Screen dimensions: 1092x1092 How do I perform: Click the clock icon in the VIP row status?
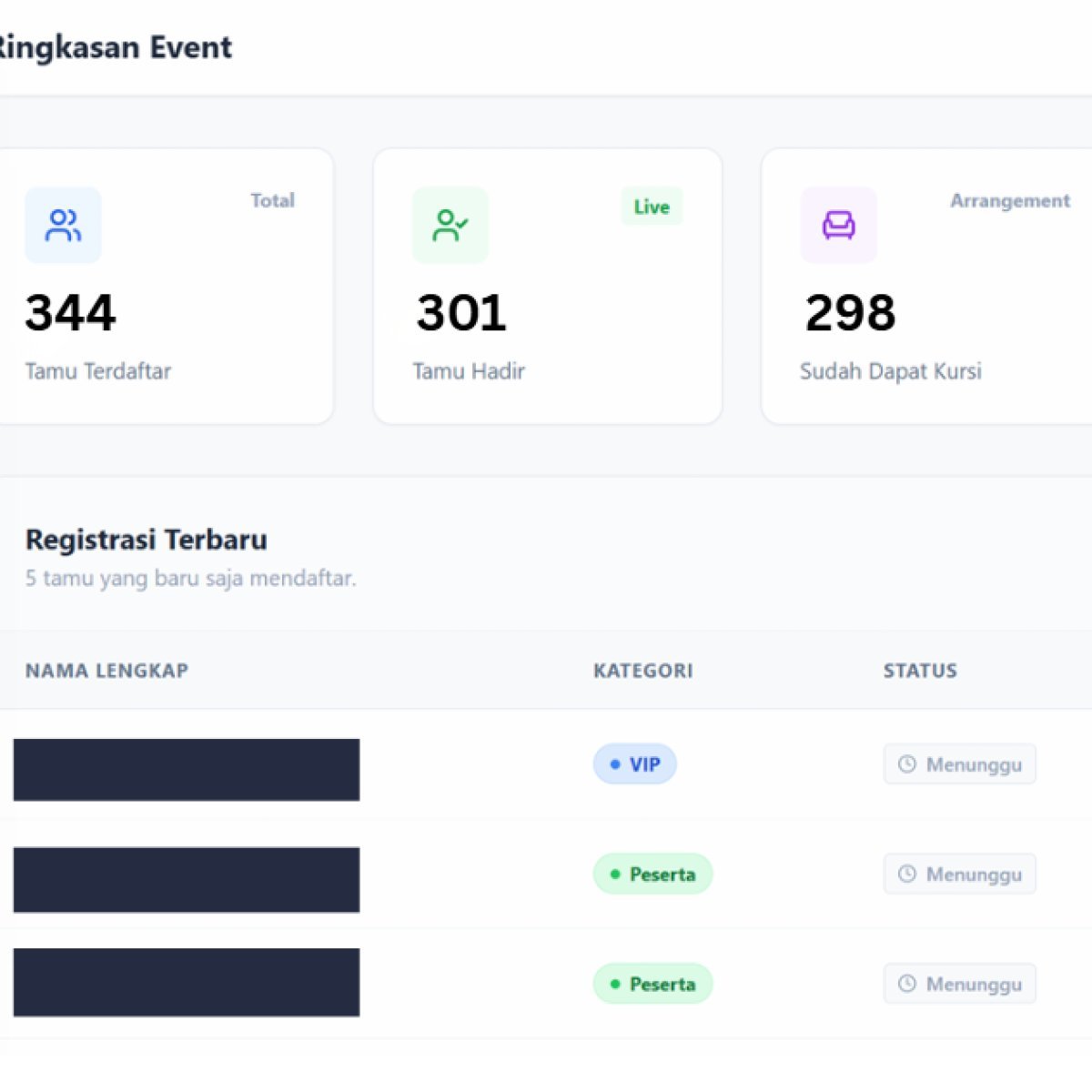point(907,764)
